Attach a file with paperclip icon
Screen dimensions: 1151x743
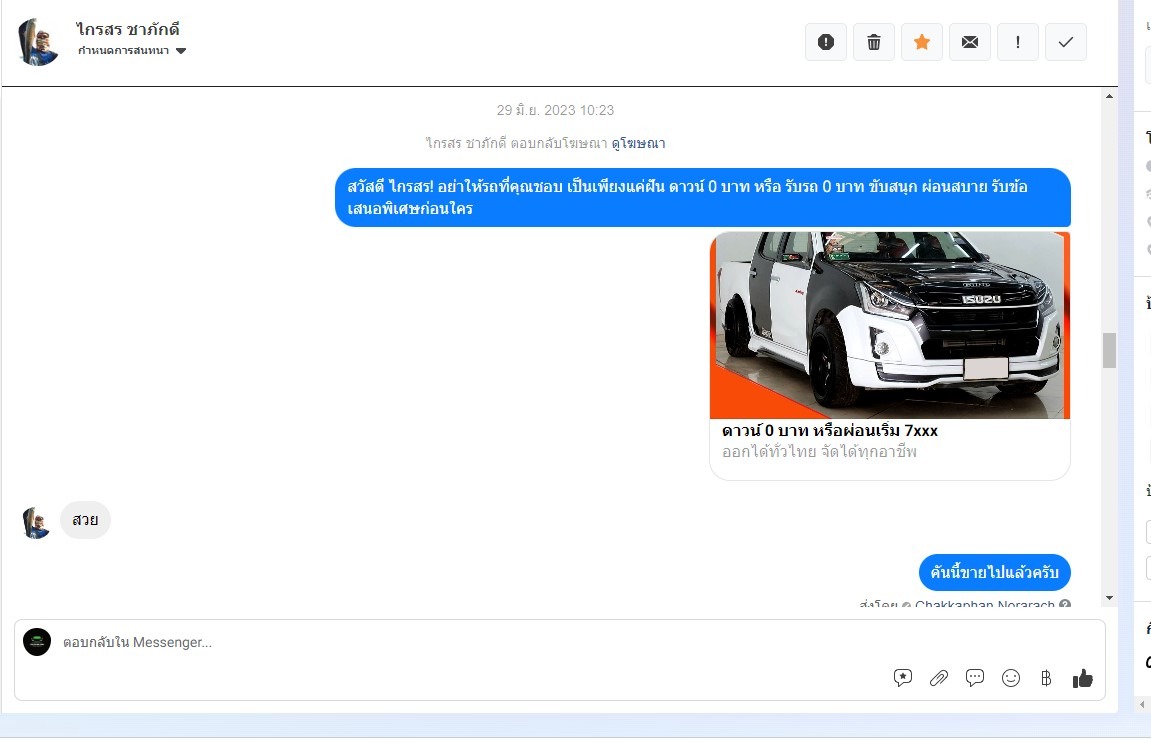(x=939, y=678)
